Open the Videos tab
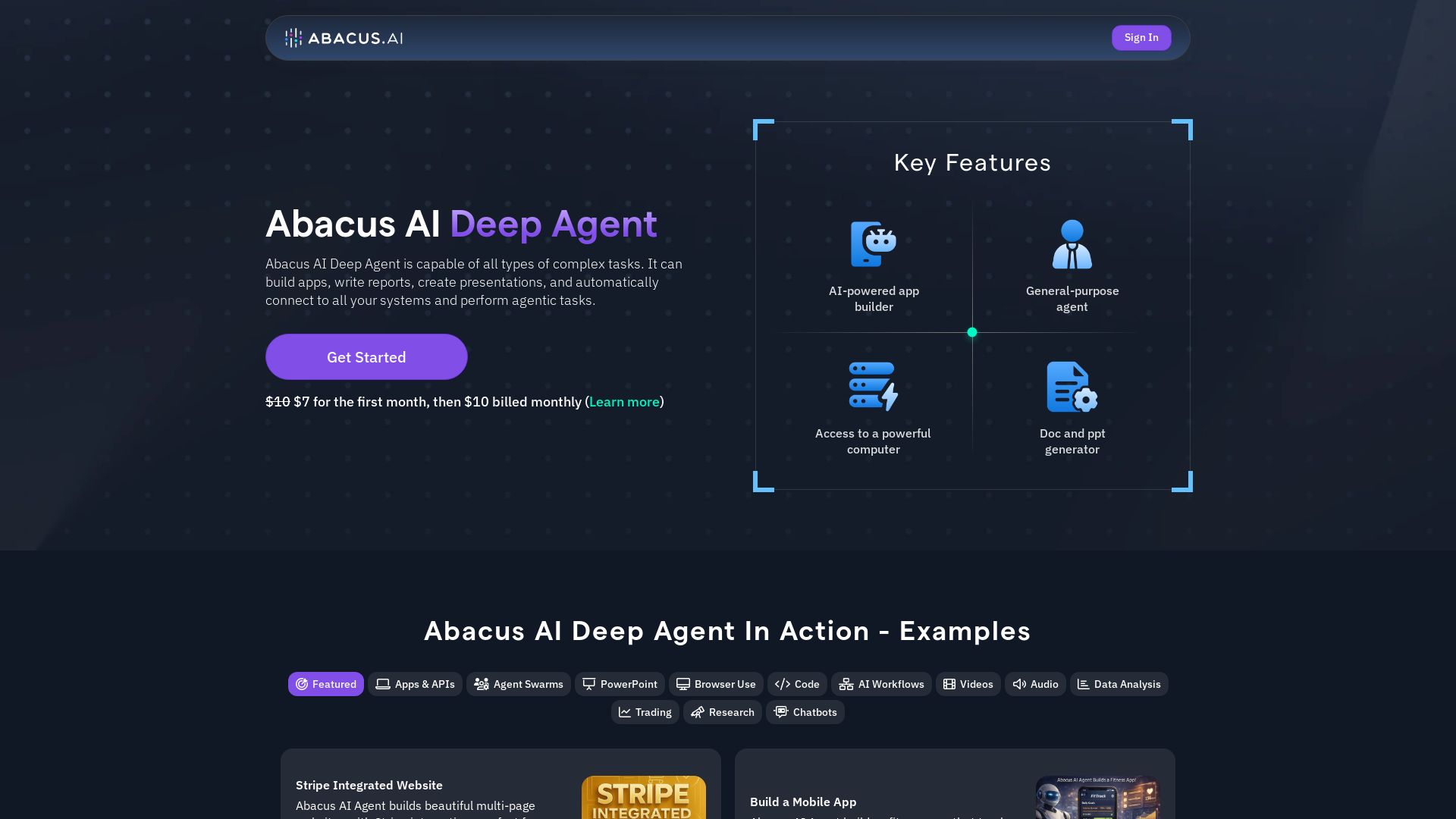This screenshot has height=819, width=1456. [x=968, y=684]
